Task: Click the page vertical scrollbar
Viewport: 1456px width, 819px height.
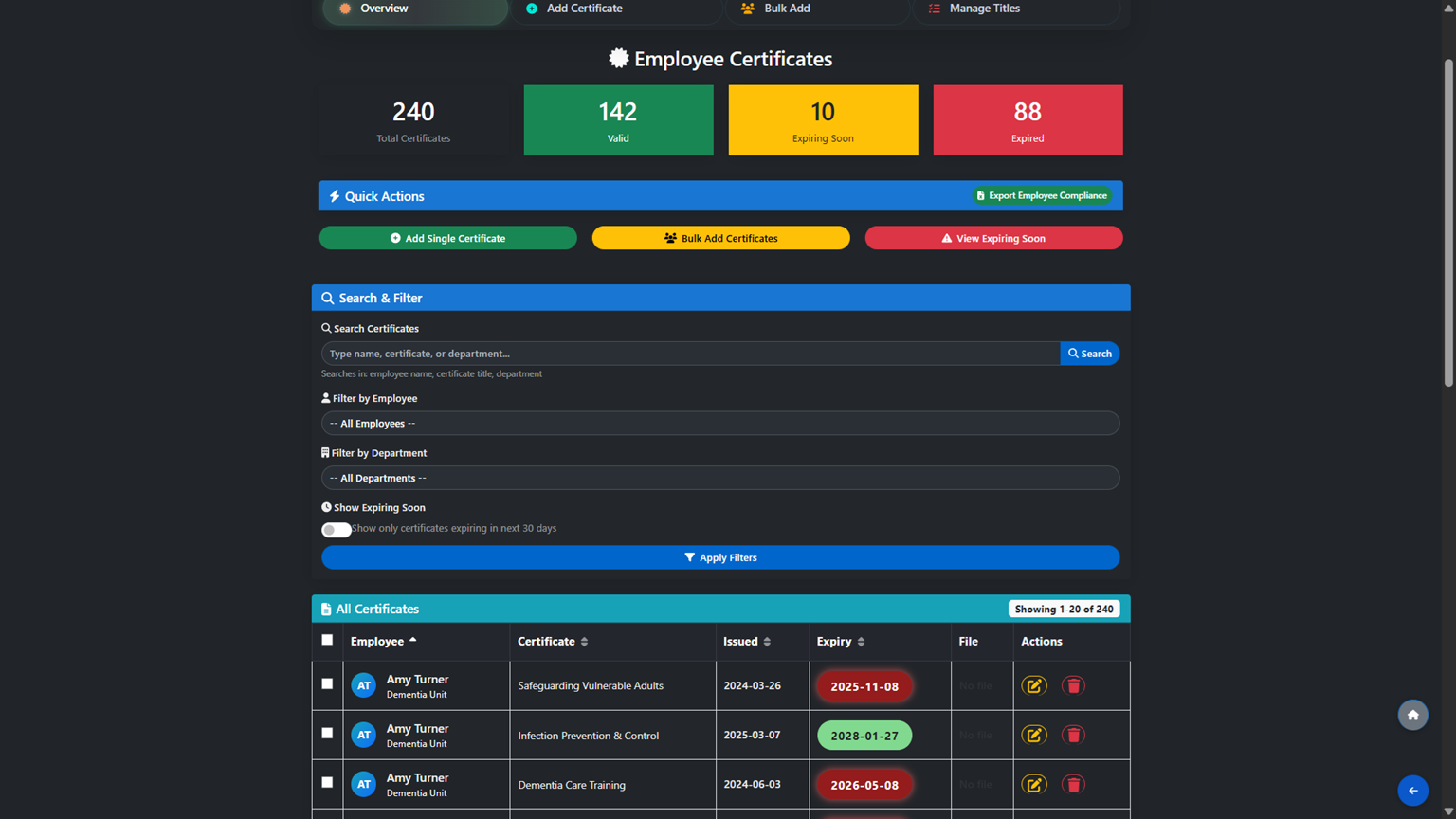Action: point(1448,223)
